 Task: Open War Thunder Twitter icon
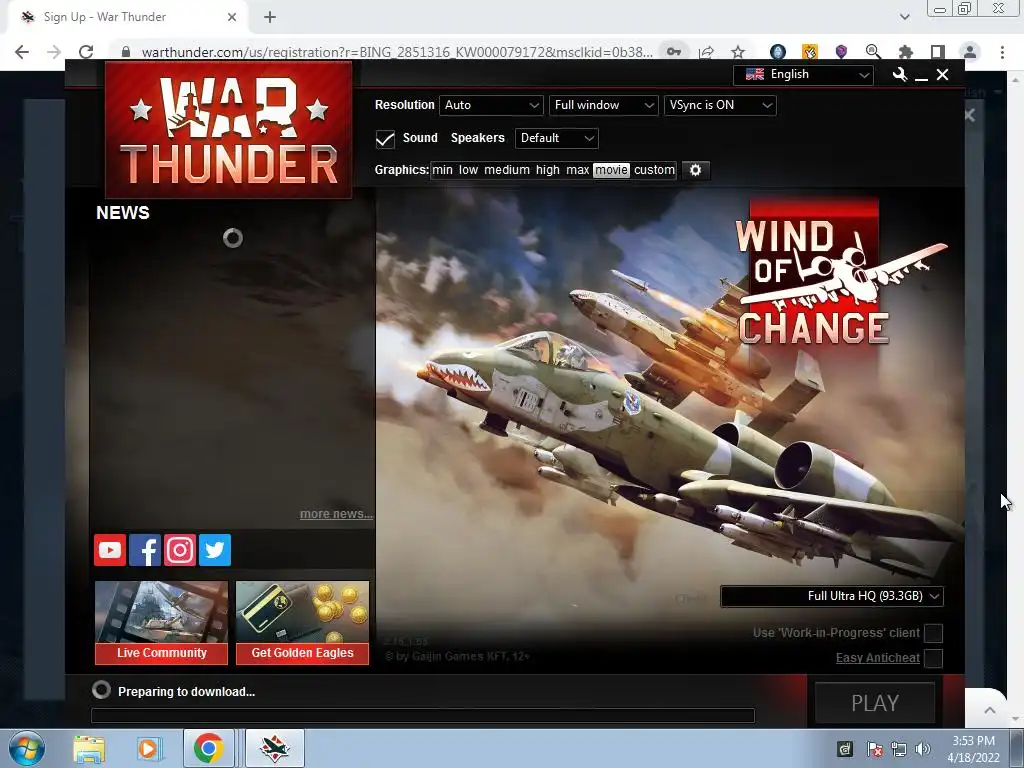point(215,550)
